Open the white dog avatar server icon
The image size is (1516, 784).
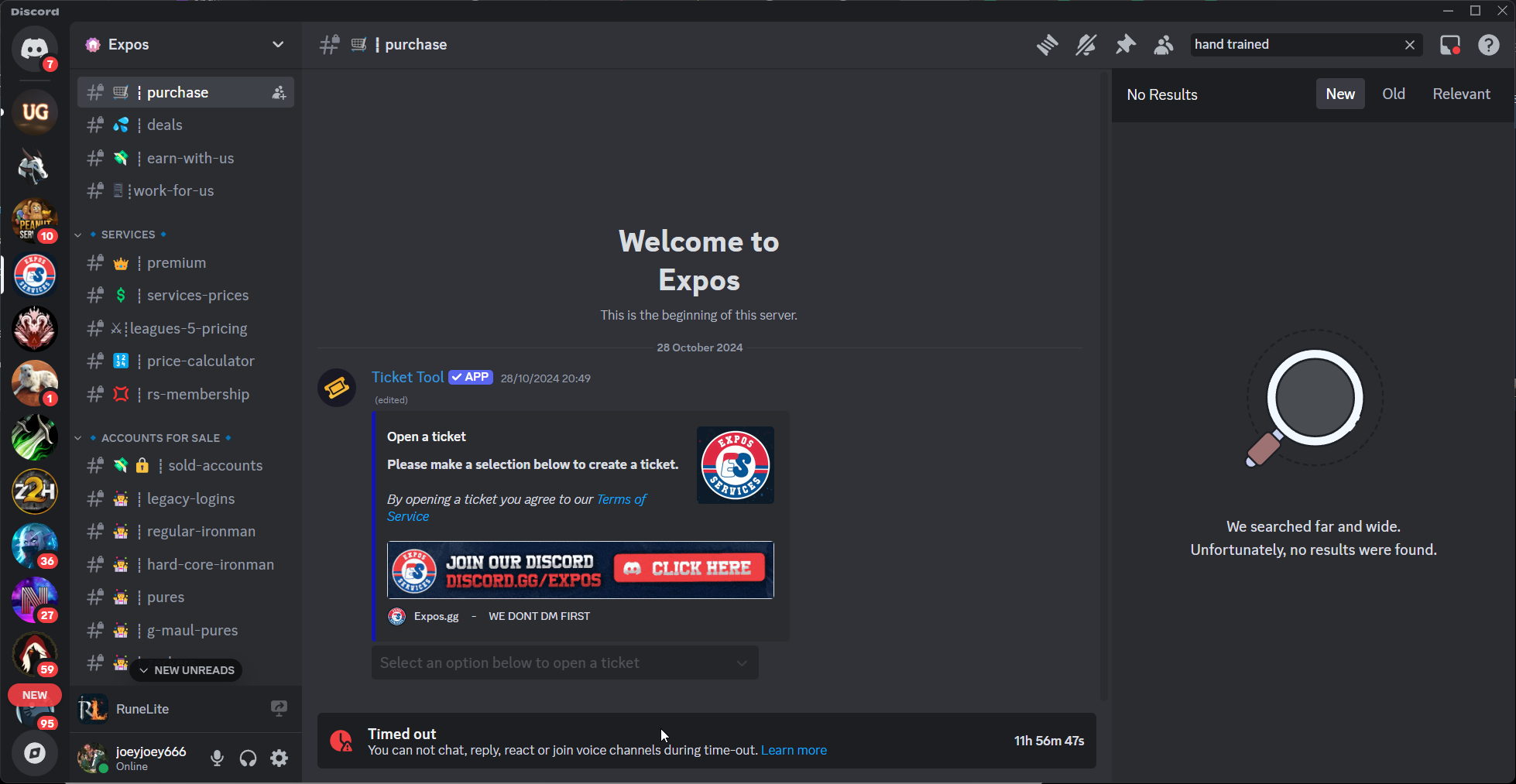pos(34,383)
